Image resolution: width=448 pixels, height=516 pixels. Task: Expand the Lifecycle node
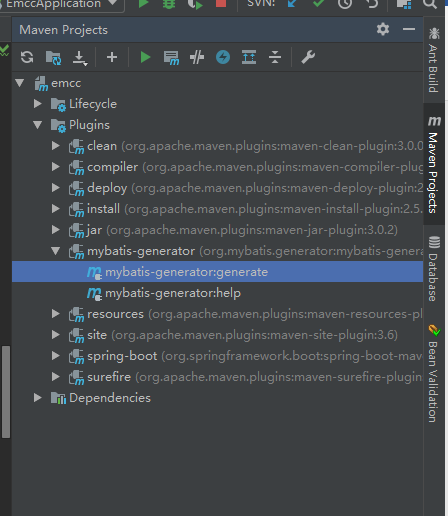click(x=38, y=104)
